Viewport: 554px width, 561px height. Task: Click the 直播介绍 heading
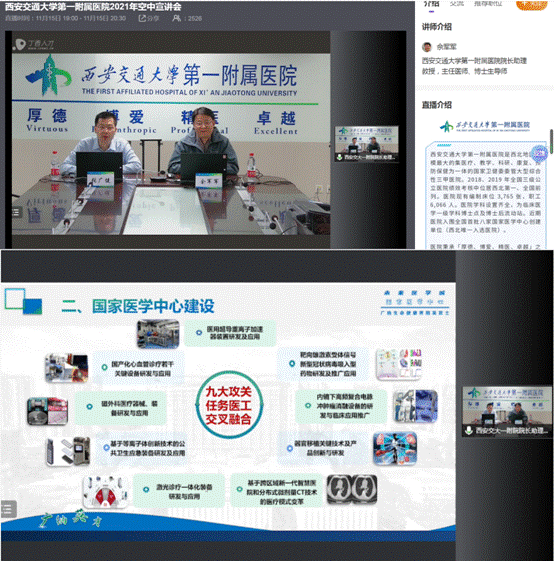click(437, 105)
